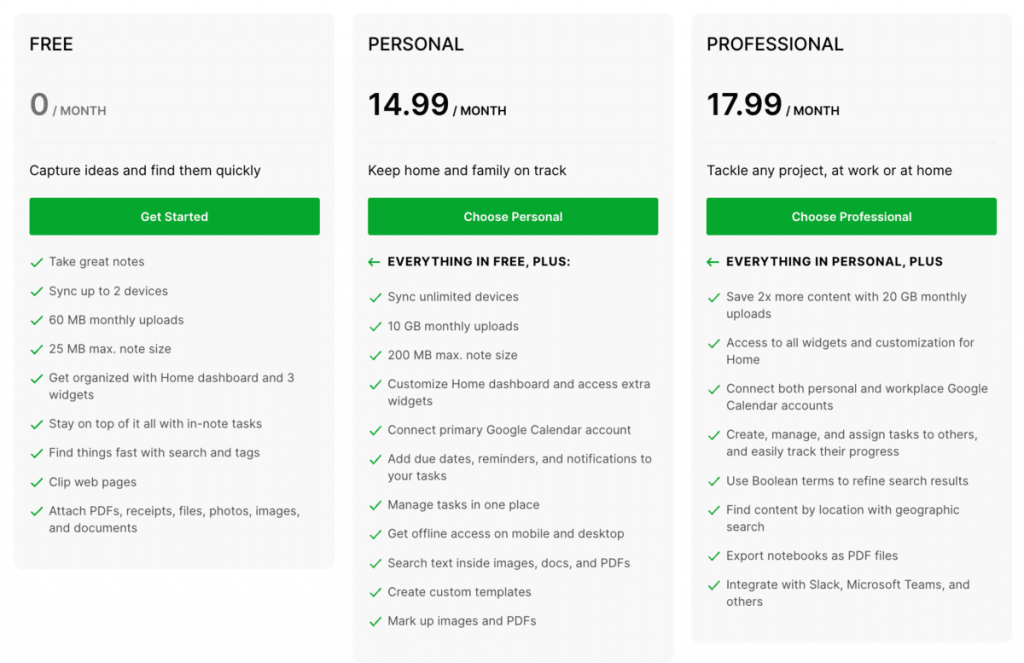This screenshot has width=1024, height=663.
Task: Click the checkmark next to "Clip web pages"
Action: click(x=37, y=482)
